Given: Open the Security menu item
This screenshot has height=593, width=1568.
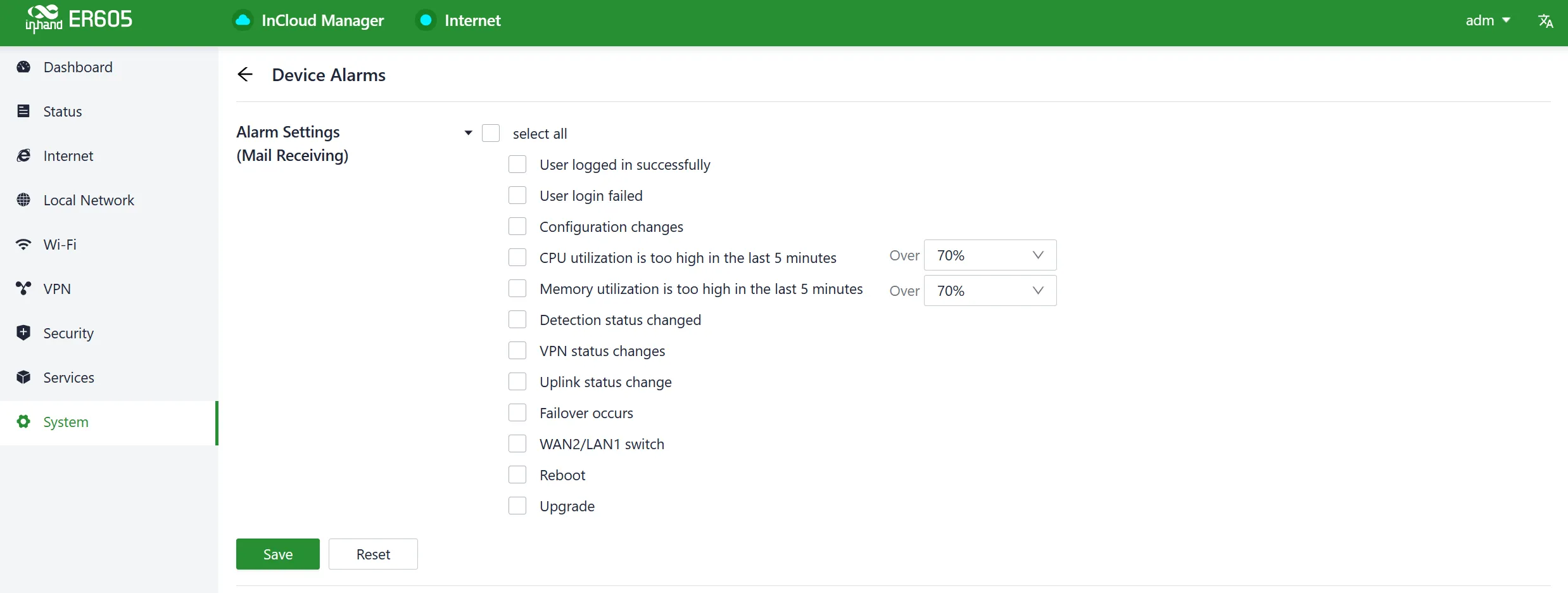Looking at the screenshot, I should 109,333.
